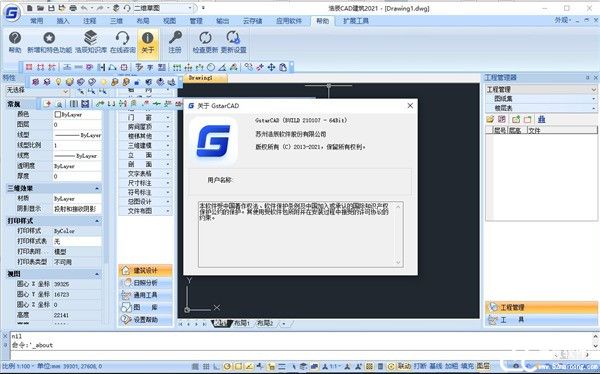Open the 无选择 selection dropdown in properties
600x374 pixels.
point(38,90)
